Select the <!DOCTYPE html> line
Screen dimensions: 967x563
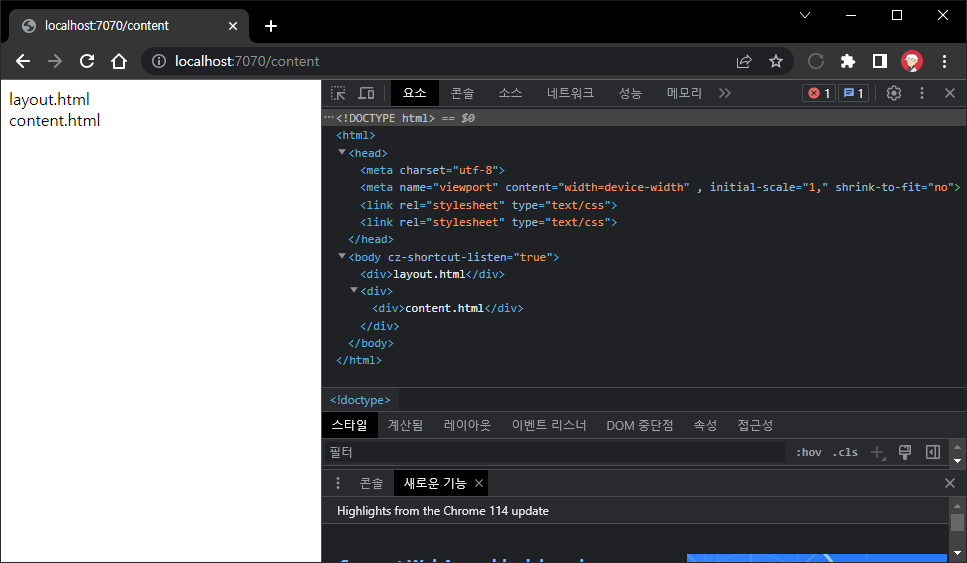(x=644, y=118)
